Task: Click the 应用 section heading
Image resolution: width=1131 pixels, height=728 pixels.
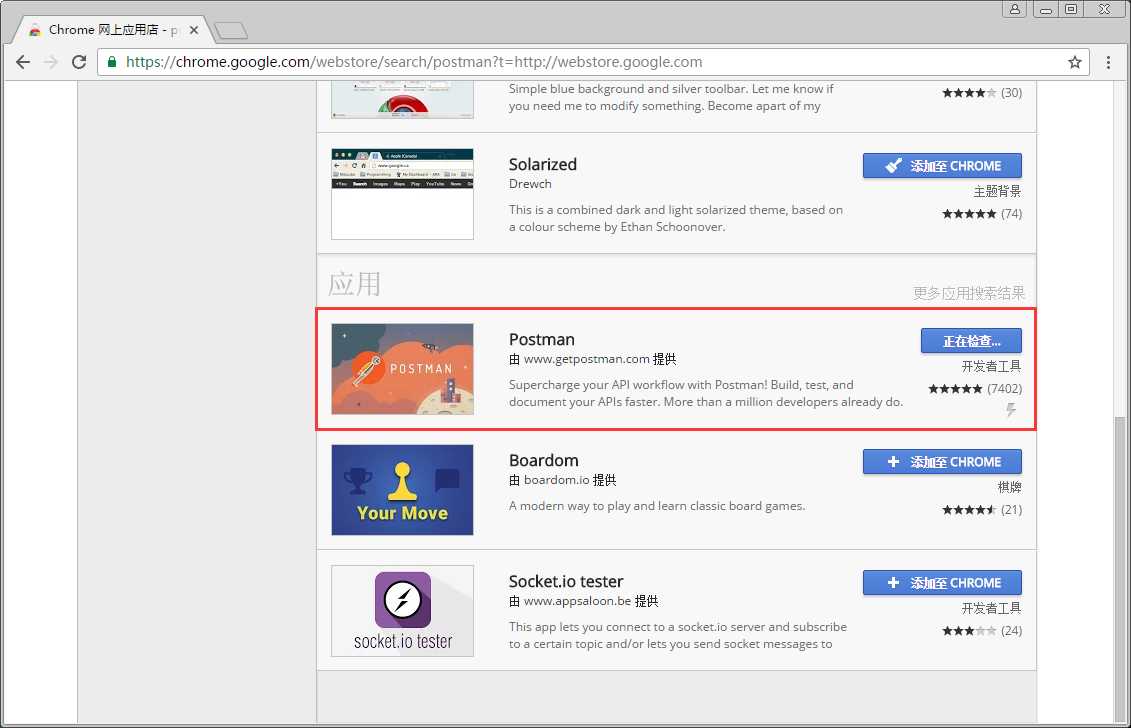Action: [354, 284]
